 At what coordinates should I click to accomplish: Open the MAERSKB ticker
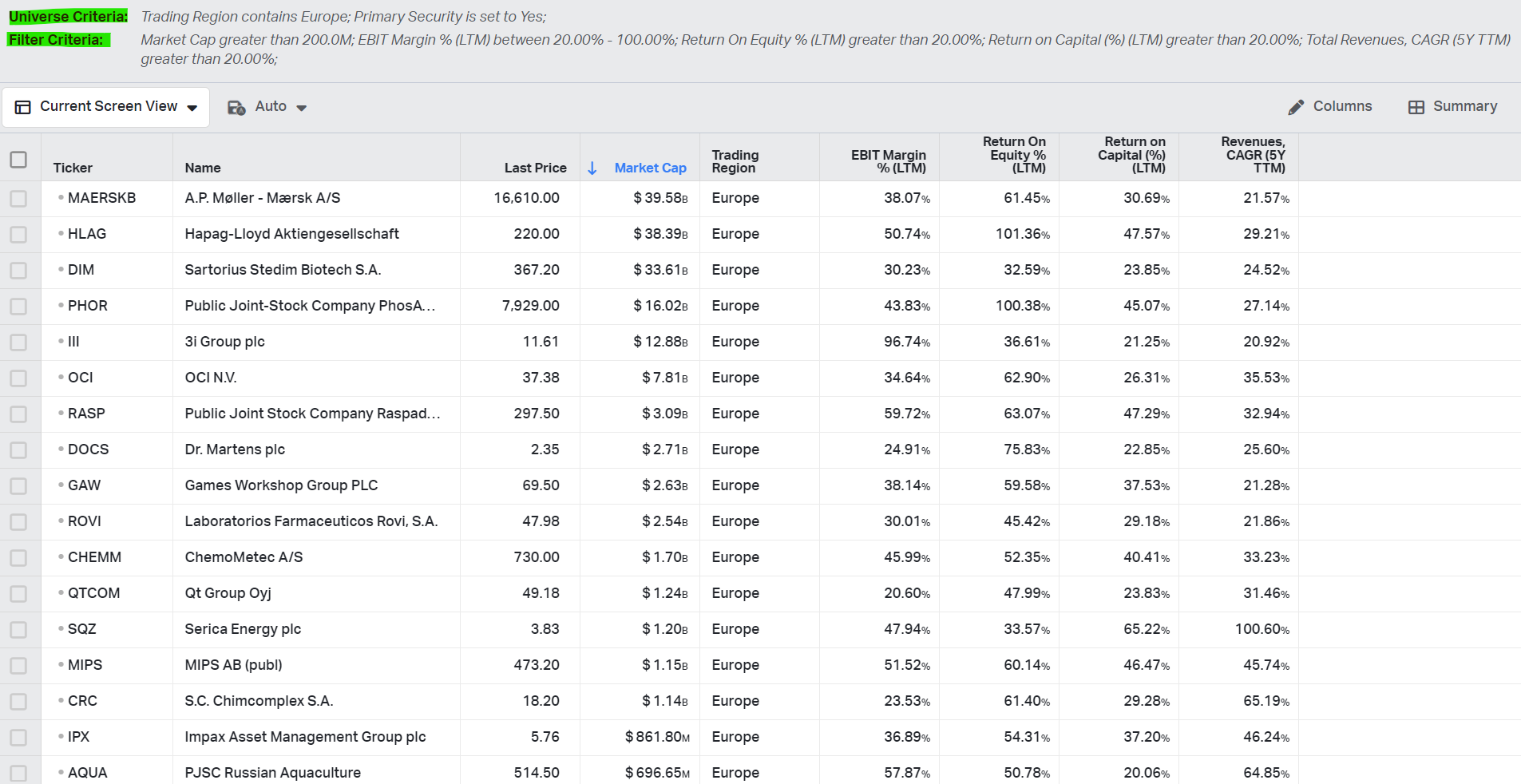(101, 198)
